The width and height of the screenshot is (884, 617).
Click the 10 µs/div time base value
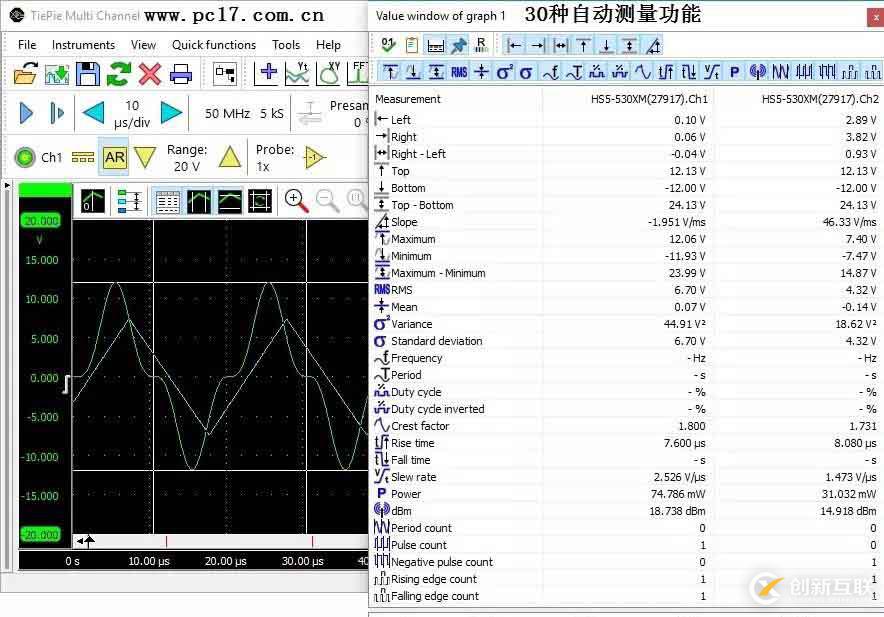[132, 113]
